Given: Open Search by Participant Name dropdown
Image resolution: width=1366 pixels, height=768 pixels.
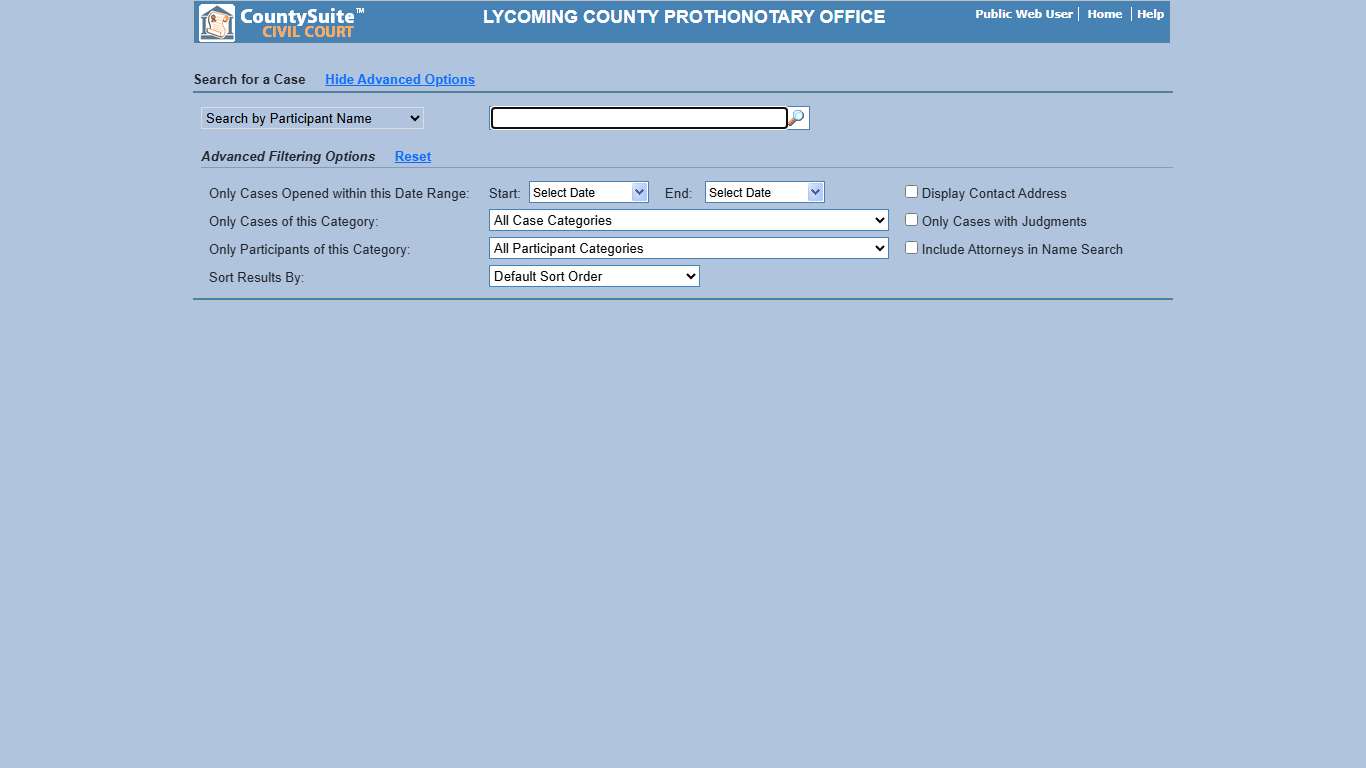Looking at the screenshot, I should click(x=312, y=118).
